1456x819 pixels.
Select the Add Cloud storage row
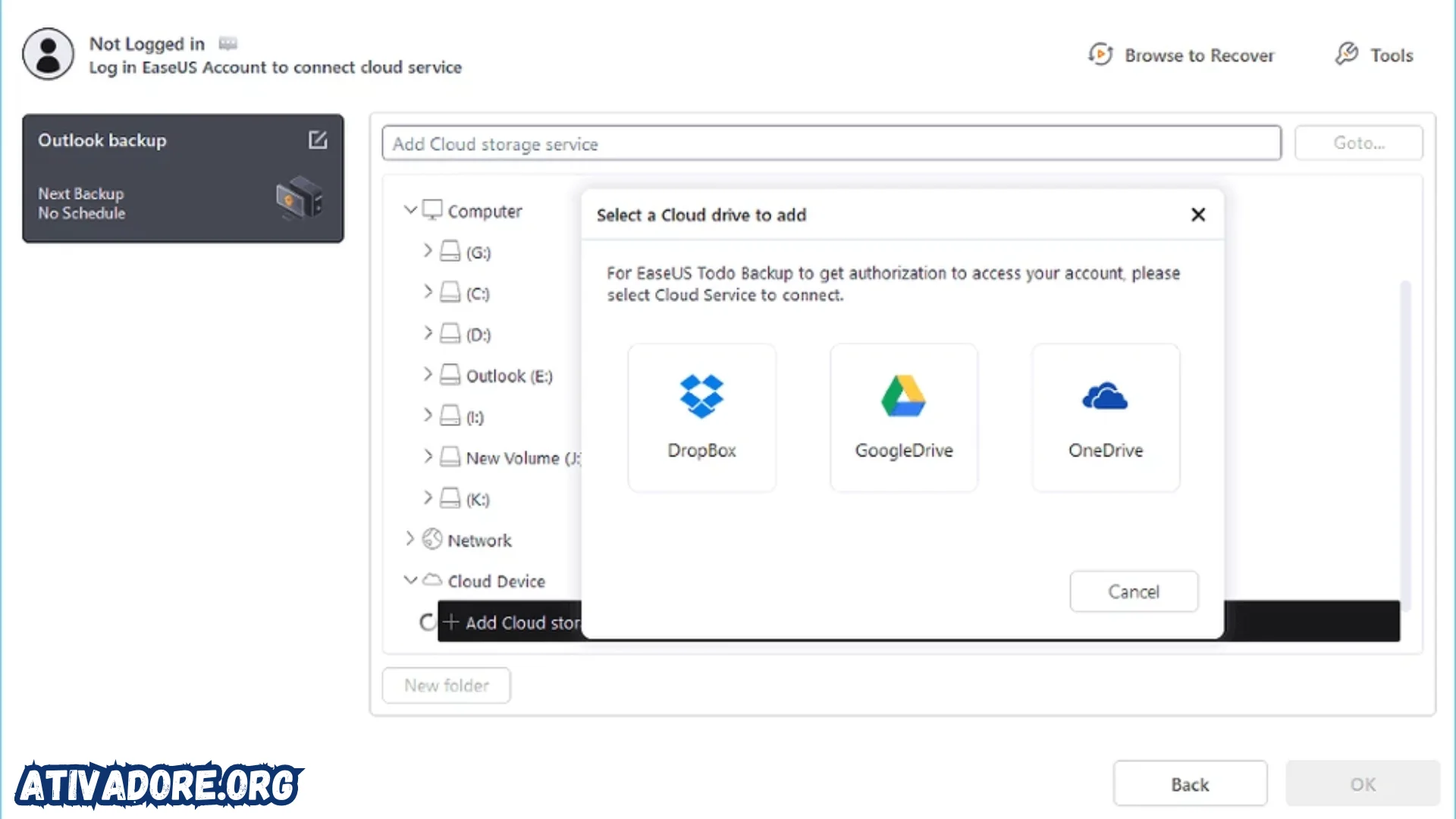point(918,622)
